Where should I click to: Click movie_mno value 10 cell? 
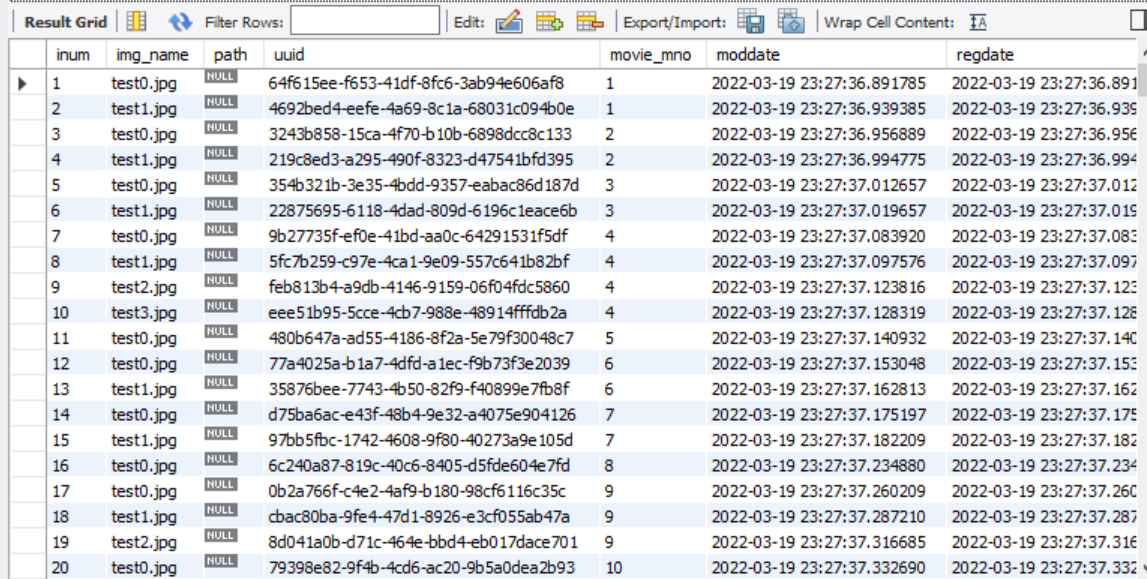point(653,567)
